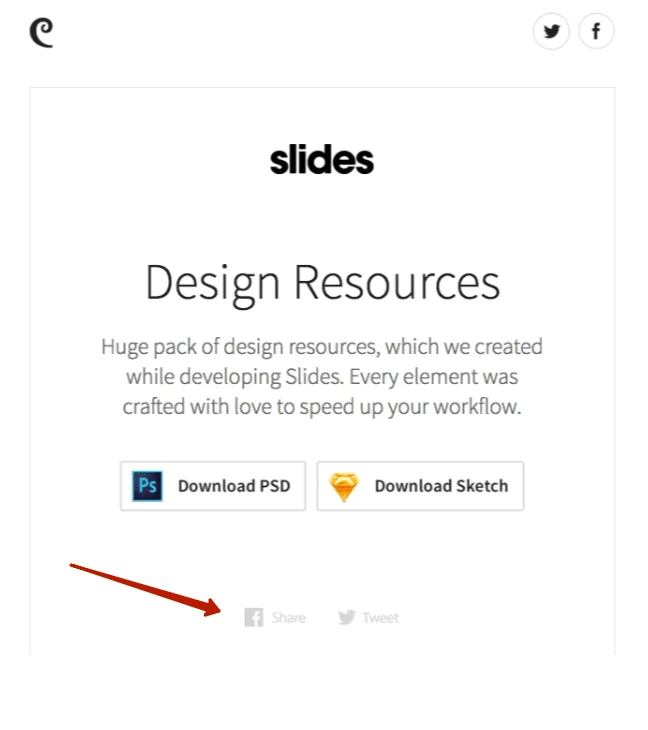Click the Photoshop 'Ps' icon
The width and height of the screenshot is (648, 730).
click(x=148, y=487)
